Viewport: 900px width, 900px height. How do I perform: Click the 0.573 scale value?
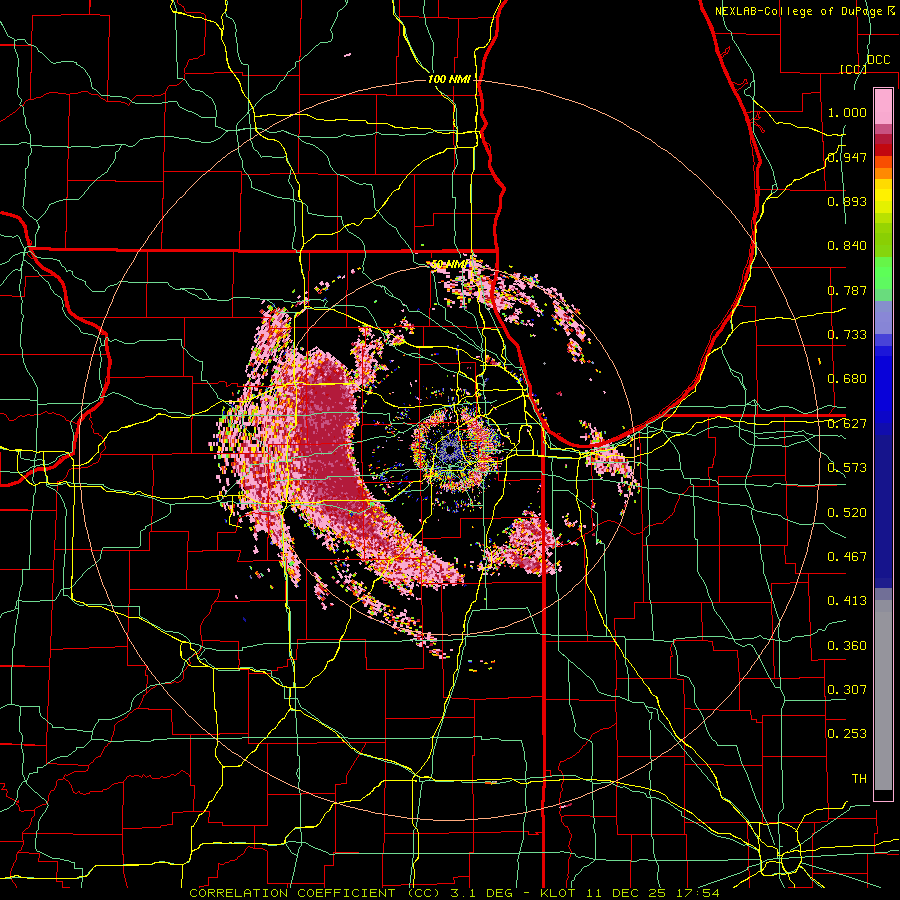pos(847,468)
